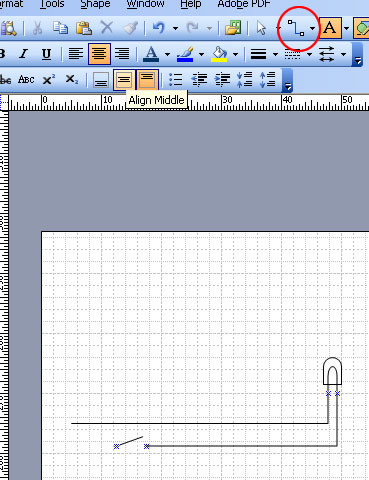Open the Tools menu
Screen dimensions: 369x480
(52, 4)
